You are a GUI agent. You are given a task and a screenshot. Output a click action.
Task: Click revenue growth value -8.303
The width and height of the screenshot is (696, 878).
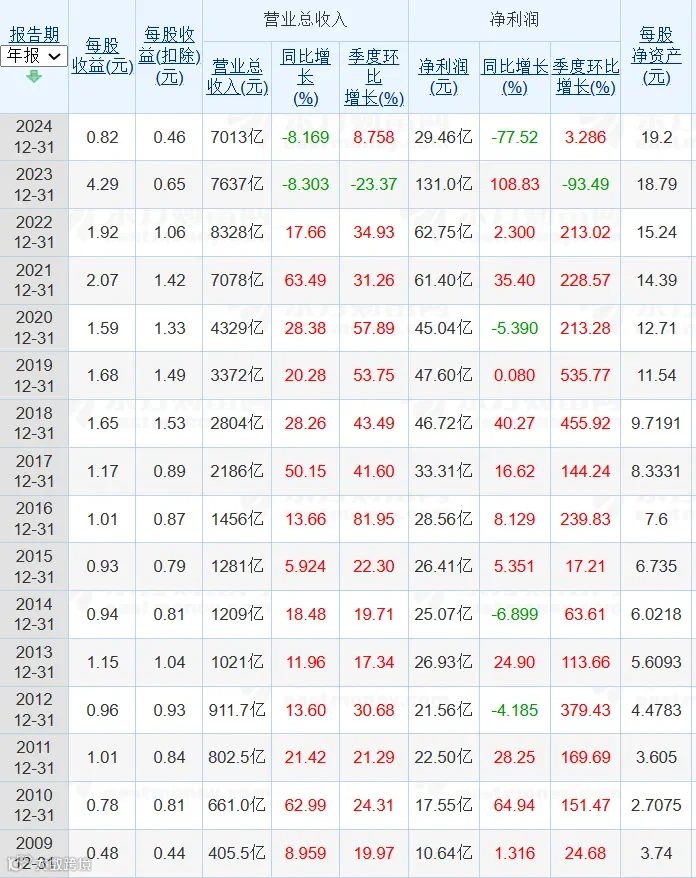coord(305,184)
